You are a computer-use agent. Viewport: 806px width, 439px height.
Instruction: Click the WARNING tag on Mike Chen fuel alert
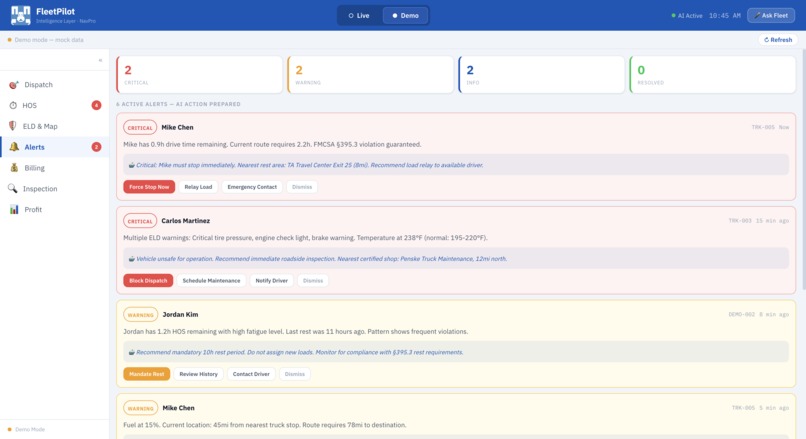click(x=140, y=408)
